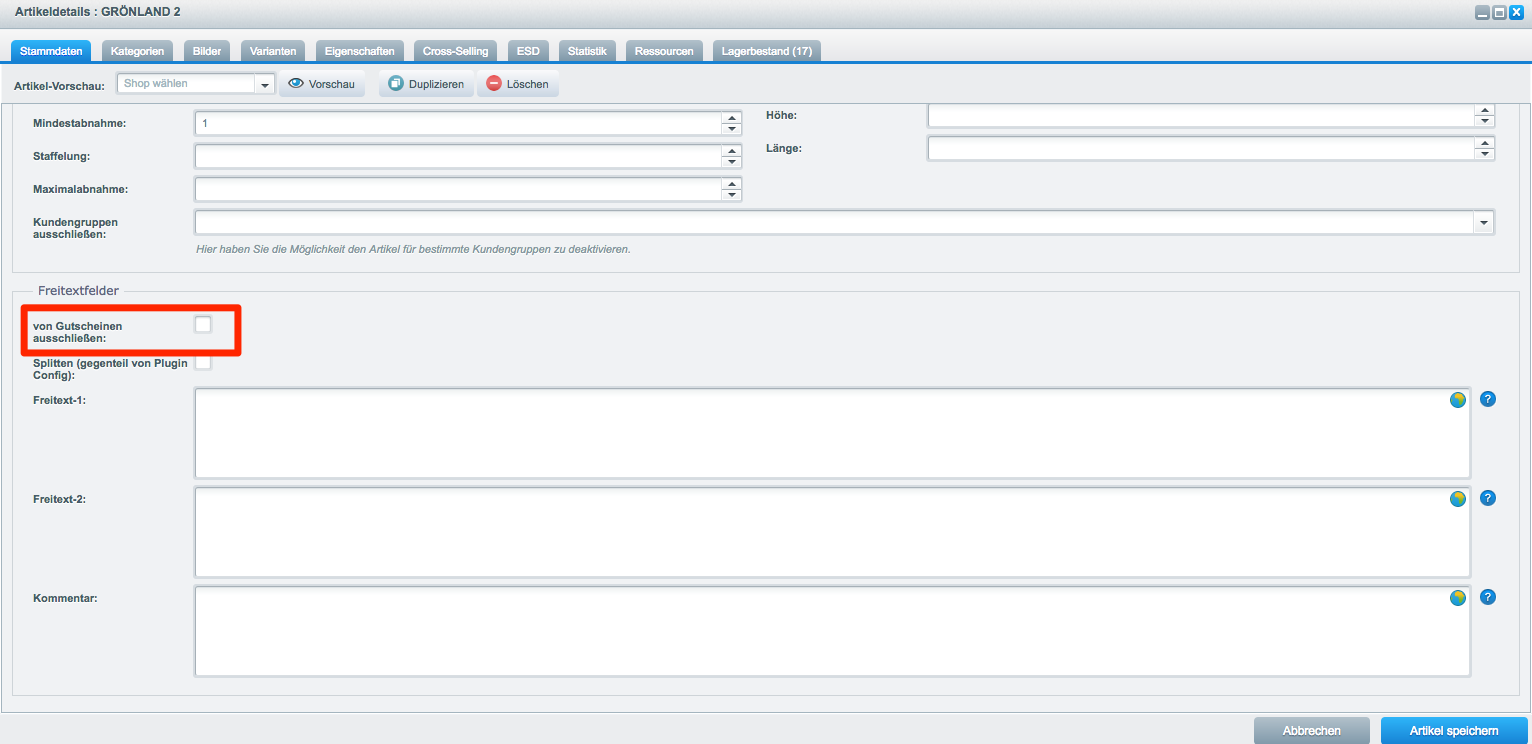The height and width of the screenshot is (744, 1532).
Task: Click into the Länge input field
Action: [x=1202, y=148]
